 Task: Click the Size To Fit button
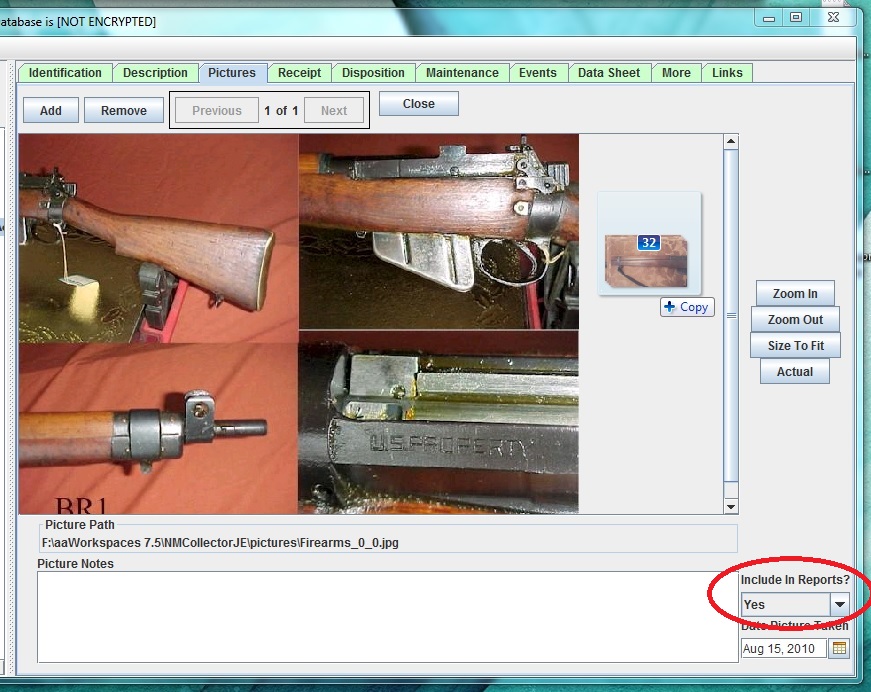tap(795, 346)
